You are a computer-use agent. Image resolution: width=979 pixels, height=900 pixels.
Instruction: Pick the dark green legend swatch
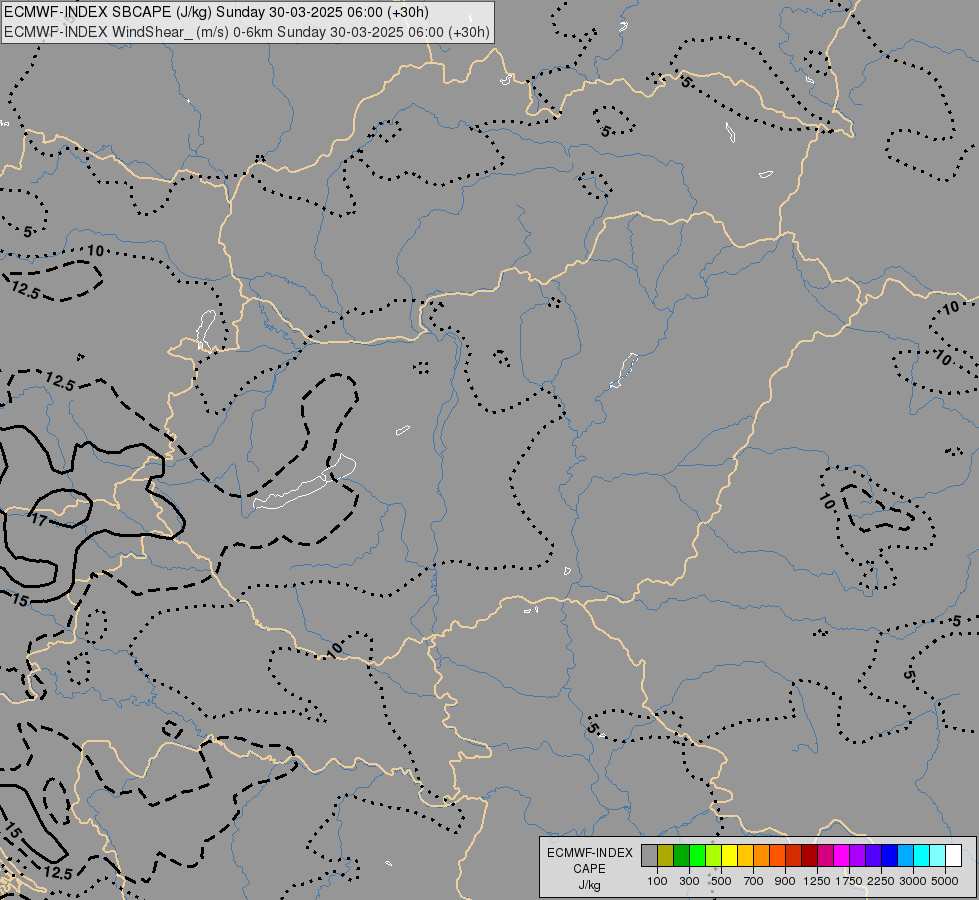(x=682, y=855)
